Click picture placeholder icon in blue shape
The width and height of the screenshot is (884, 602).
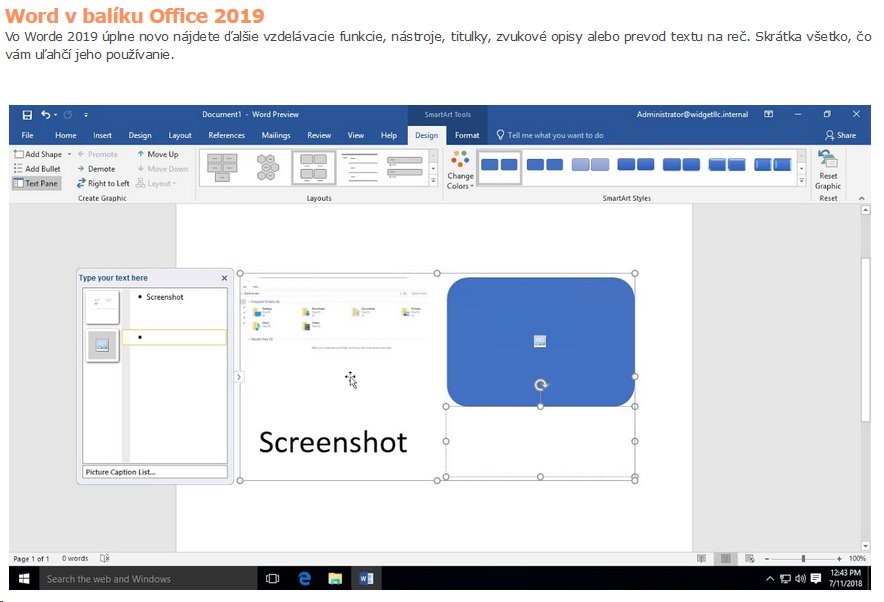(x=540, y=342)
